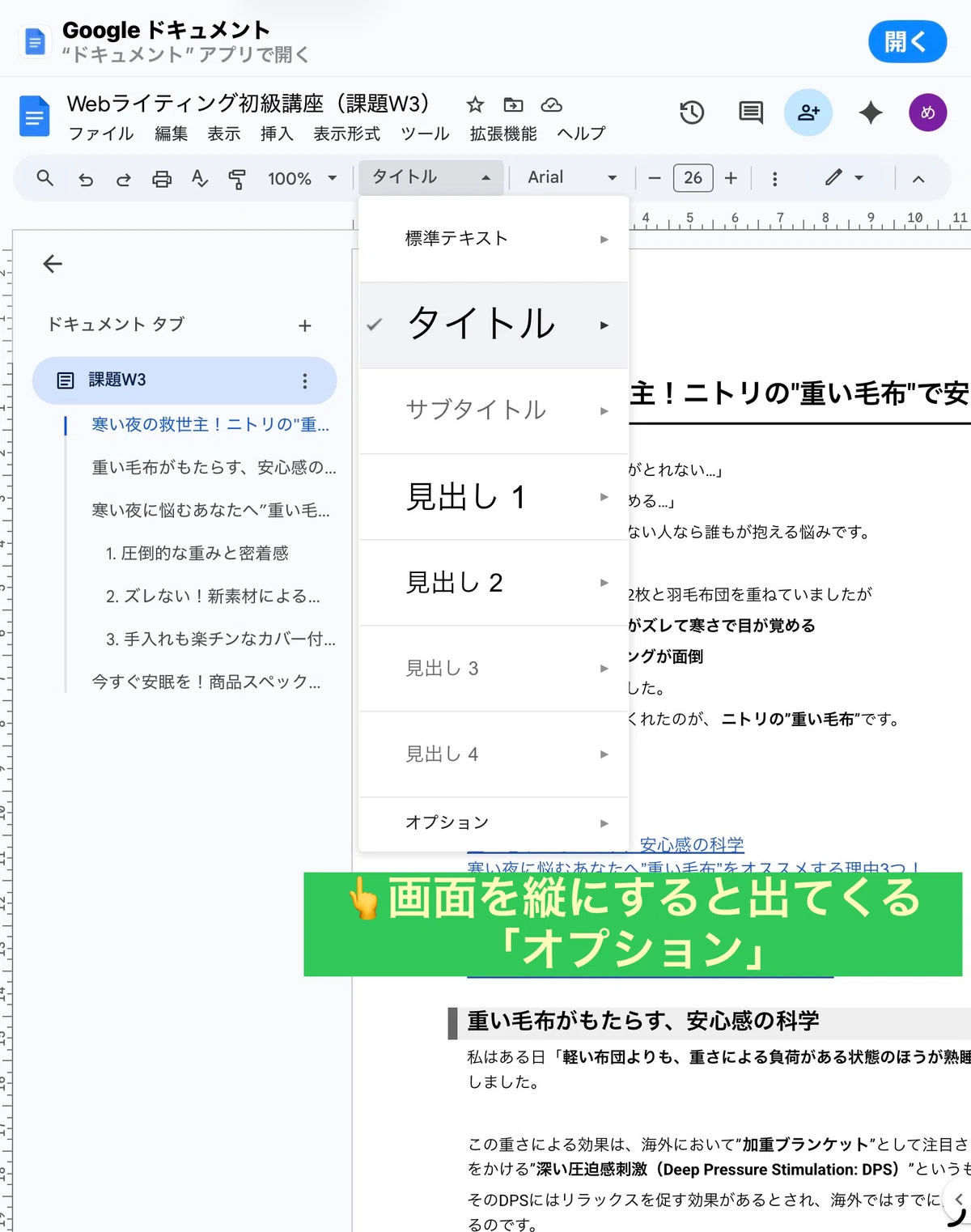Viewport: 971px width, 1232px height.
Task: Check the cloud save status icon
Action: pyautogui.click(x=551, y=104)
